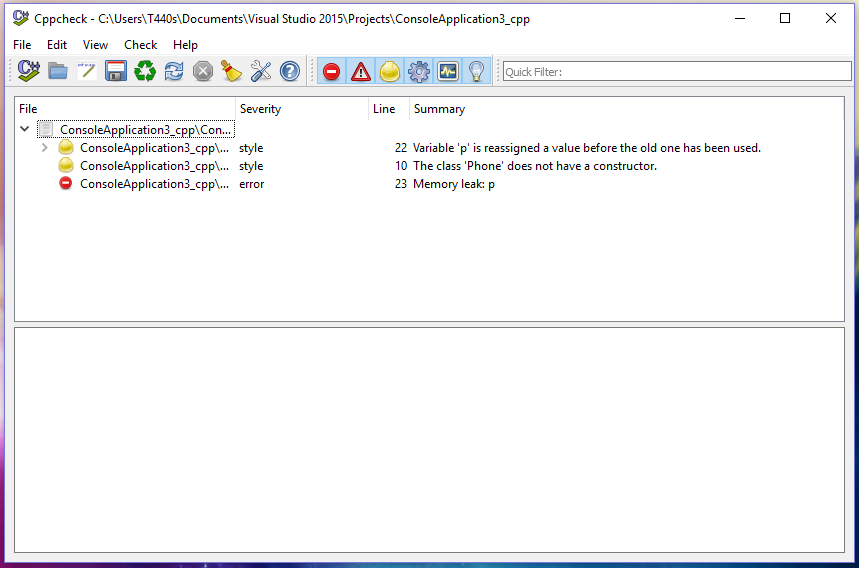Sort results by Line column header
The height and width of the screenshot is (568, 859).
[389, 109]
